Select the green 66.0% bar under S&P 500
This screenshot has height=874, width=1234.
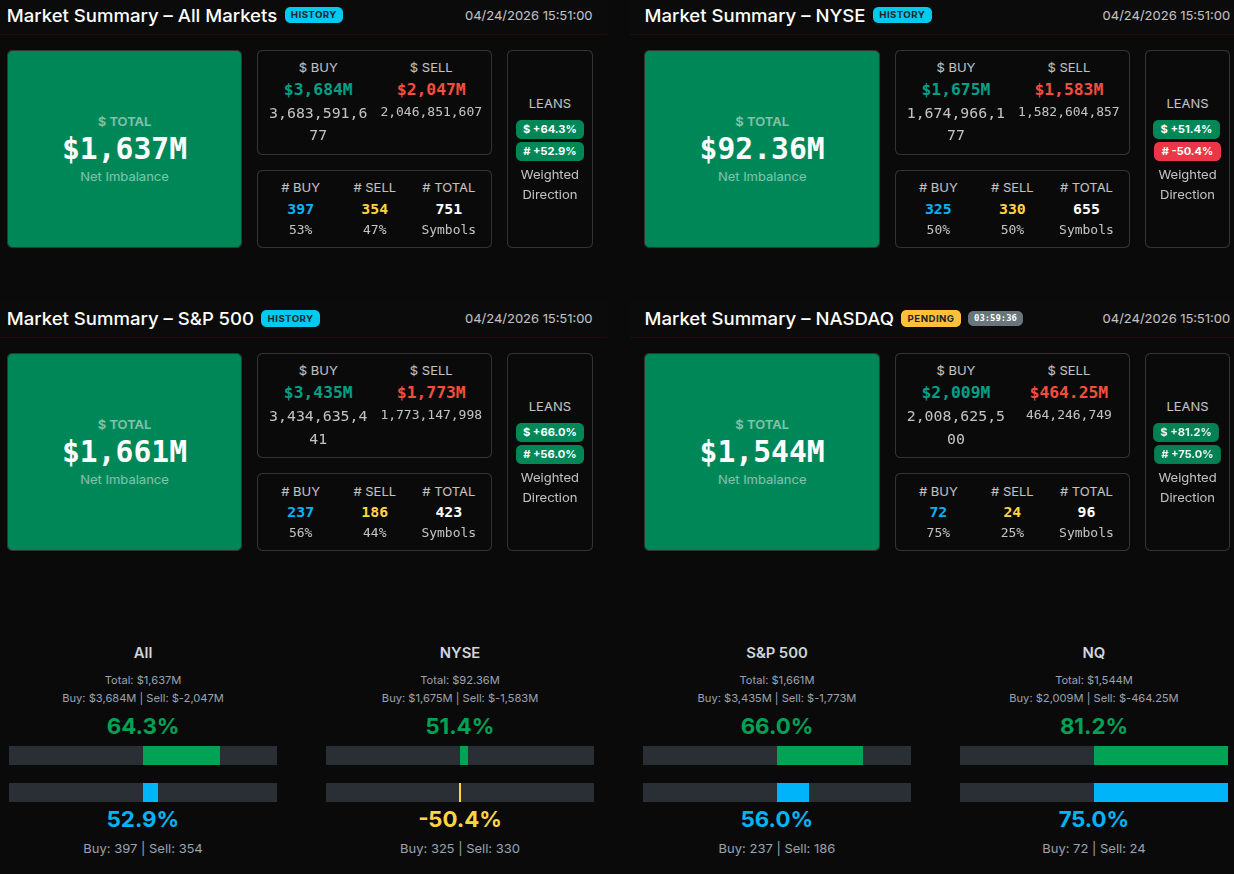819,755
